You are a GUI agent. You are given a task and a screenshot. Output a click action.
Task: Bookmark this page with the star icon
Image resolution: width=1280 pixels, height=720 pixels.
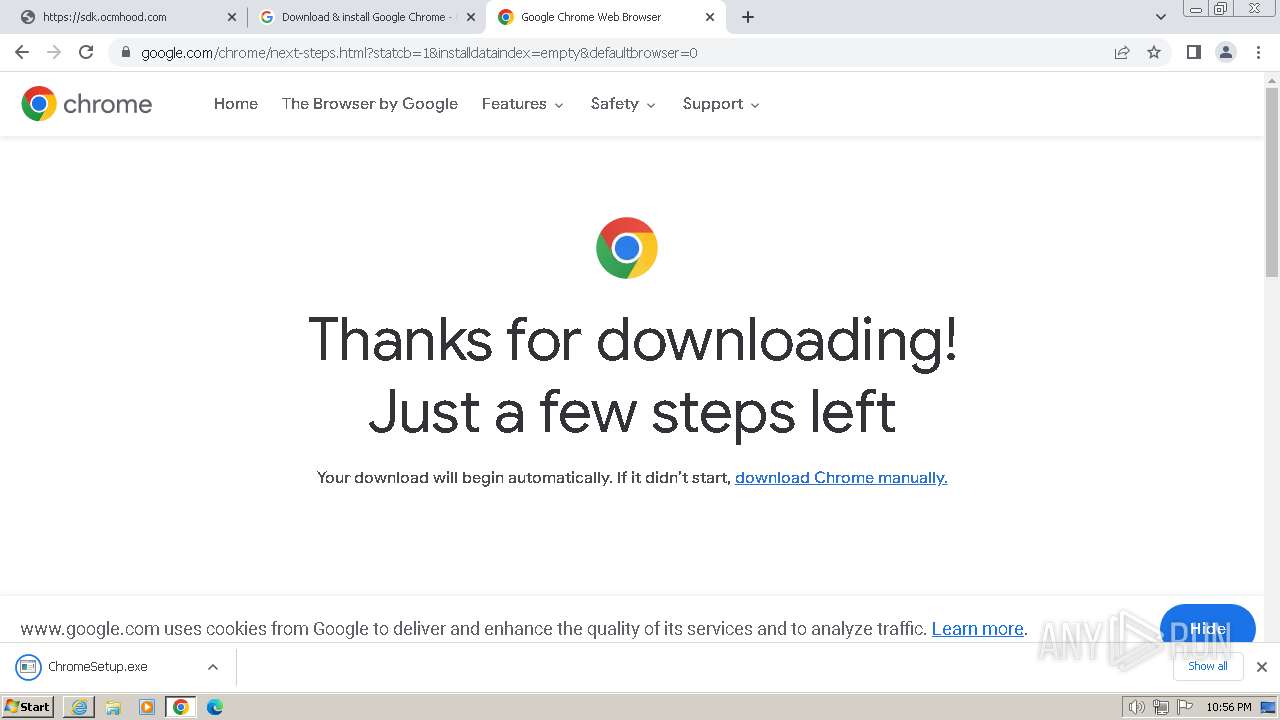click(x=1154, y=52)
